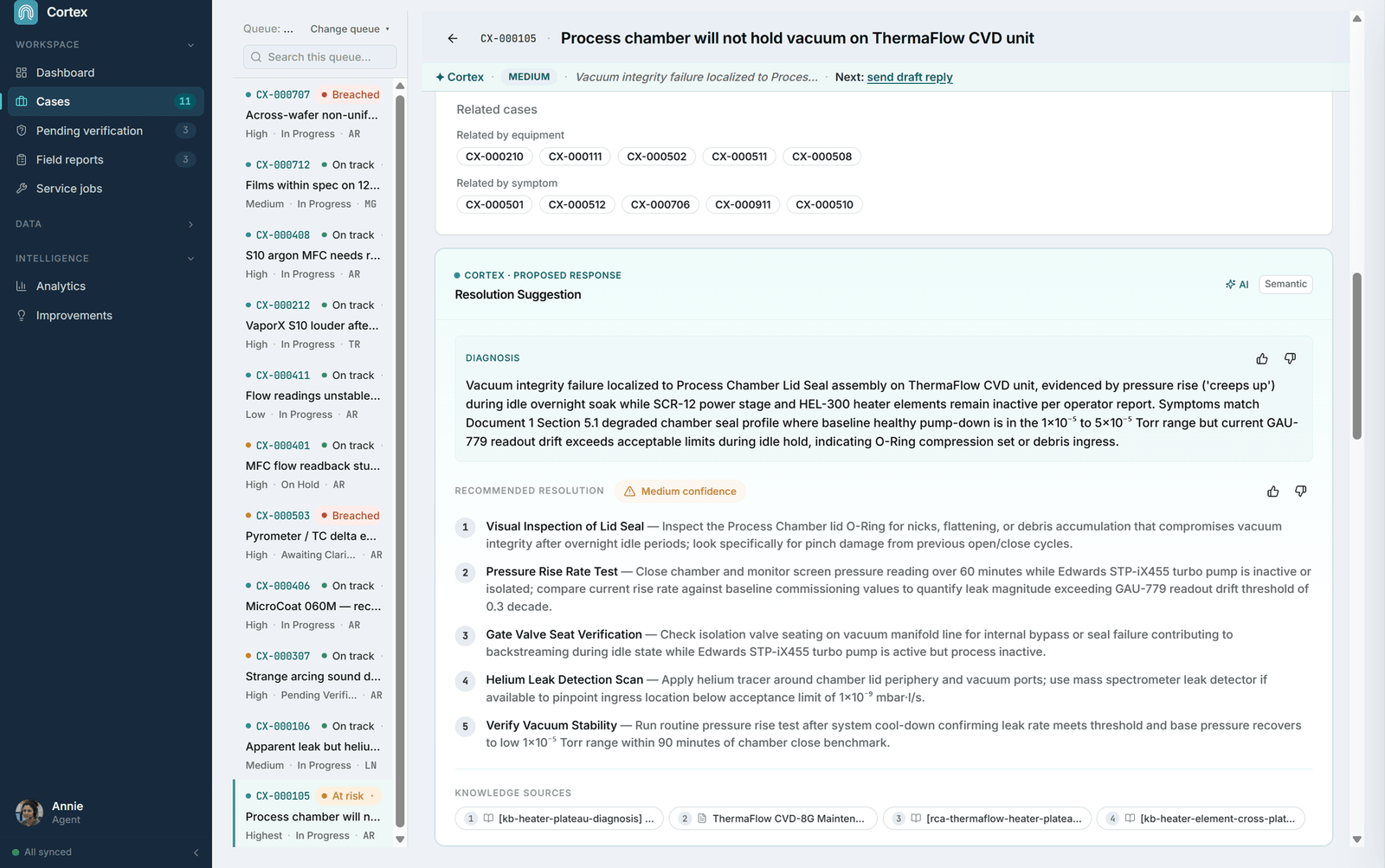This screenshot has width=1385, height=868.
Task: Thumbs up the Diagnosis section
Action: [x=1262, y=358]
